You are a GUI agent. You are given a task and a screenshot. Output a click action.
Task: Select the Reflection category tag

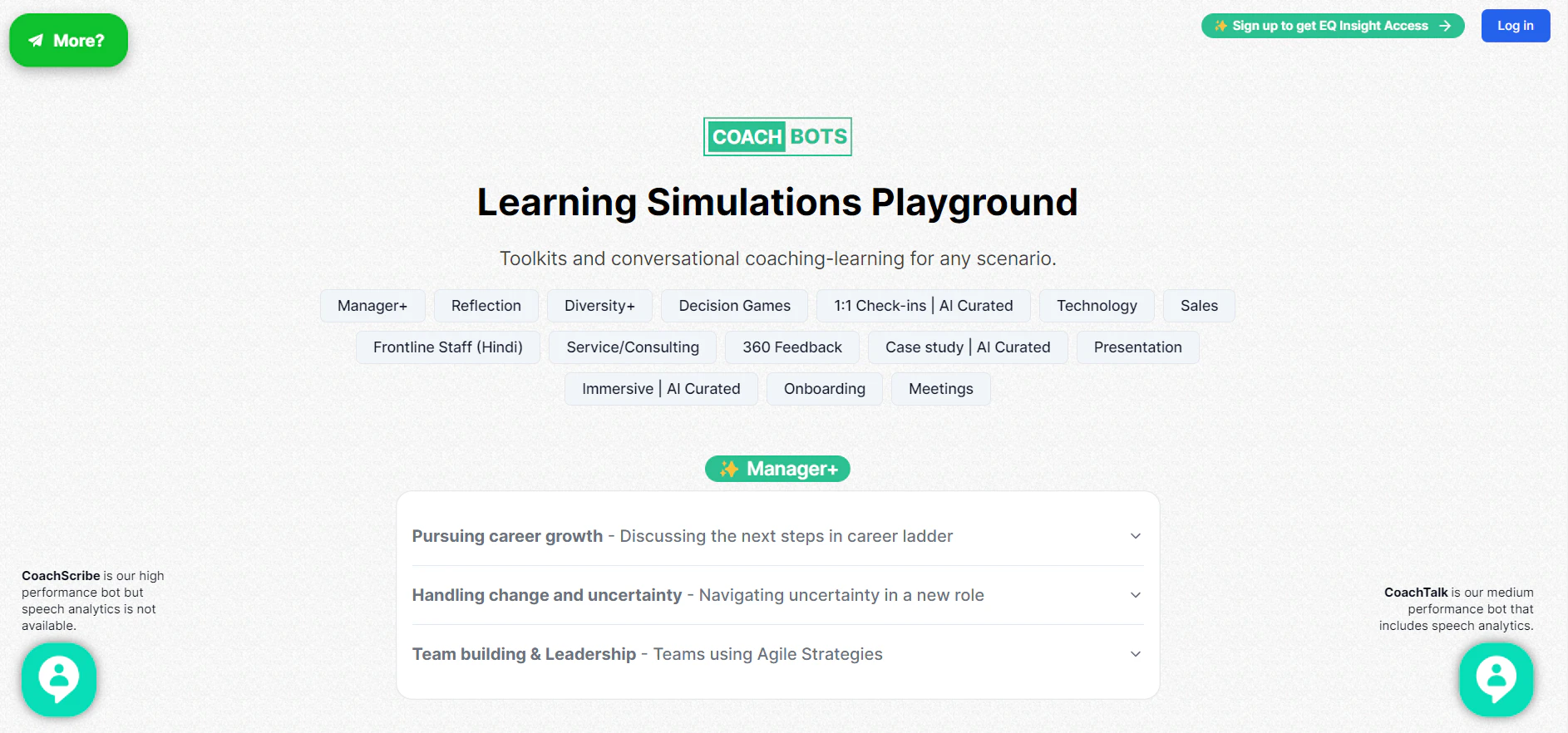click(x=486, y=306)
